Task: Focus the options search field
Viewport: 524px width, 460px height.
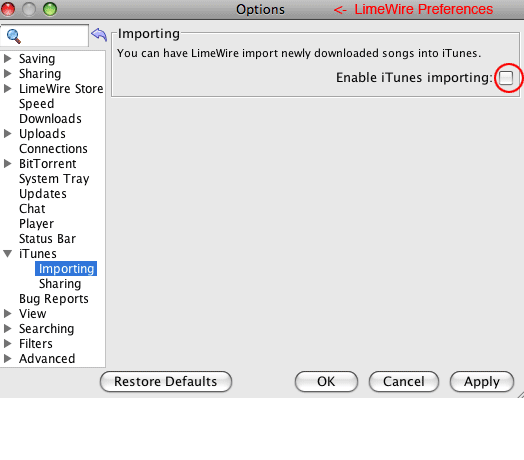Action: (44, 35)
